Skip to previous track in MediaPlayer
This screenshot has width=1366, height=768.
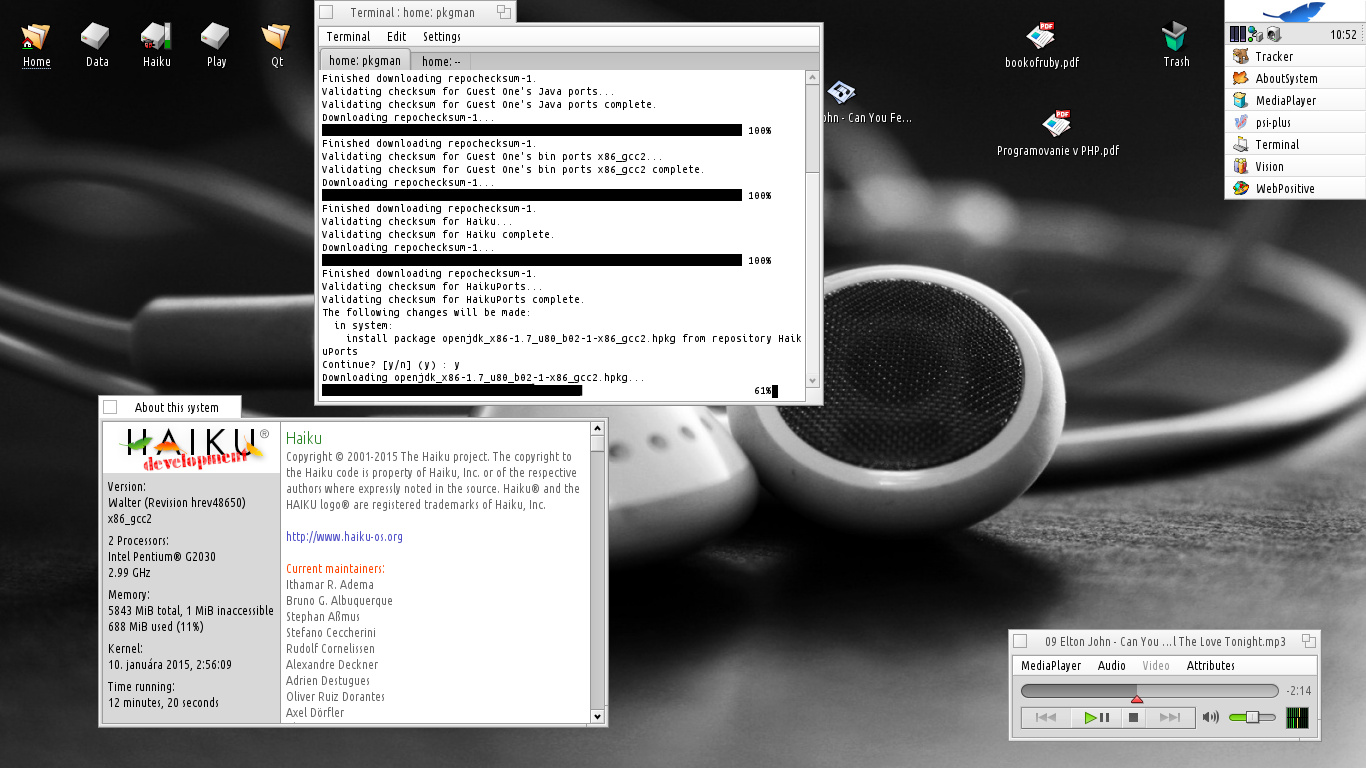pos(1046,717)
